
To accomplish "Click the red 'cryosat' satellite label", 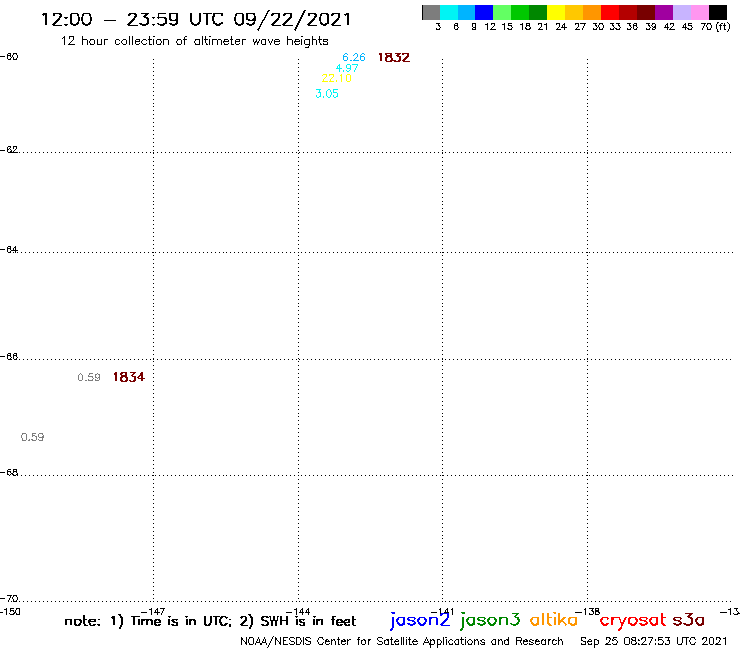I will click(x=633, y=621).
